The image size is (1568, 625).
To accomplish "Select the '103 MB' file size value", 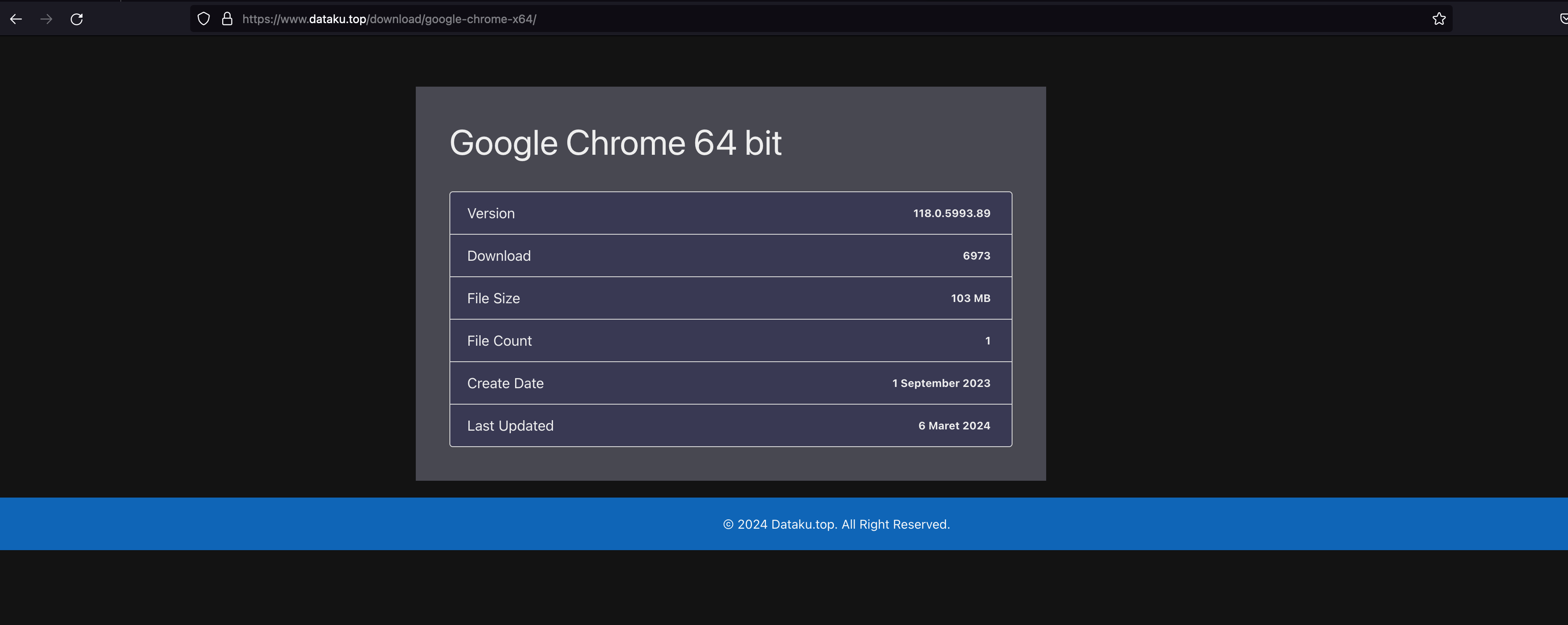I will pyautogui.click(x=970, y=298).
